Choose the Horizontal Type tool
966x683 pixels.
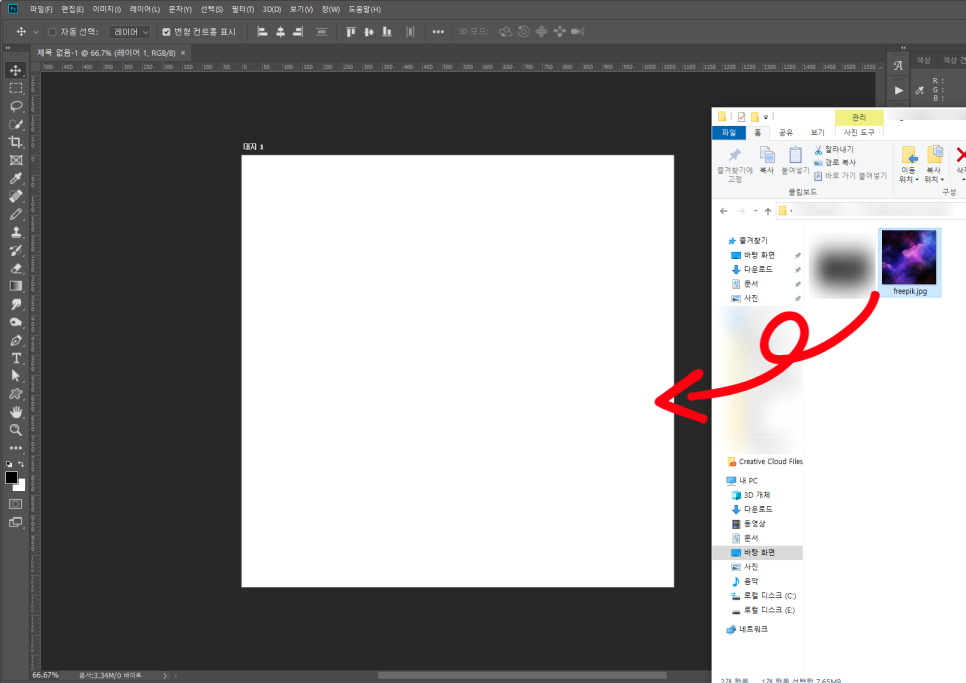click(16, 358)
